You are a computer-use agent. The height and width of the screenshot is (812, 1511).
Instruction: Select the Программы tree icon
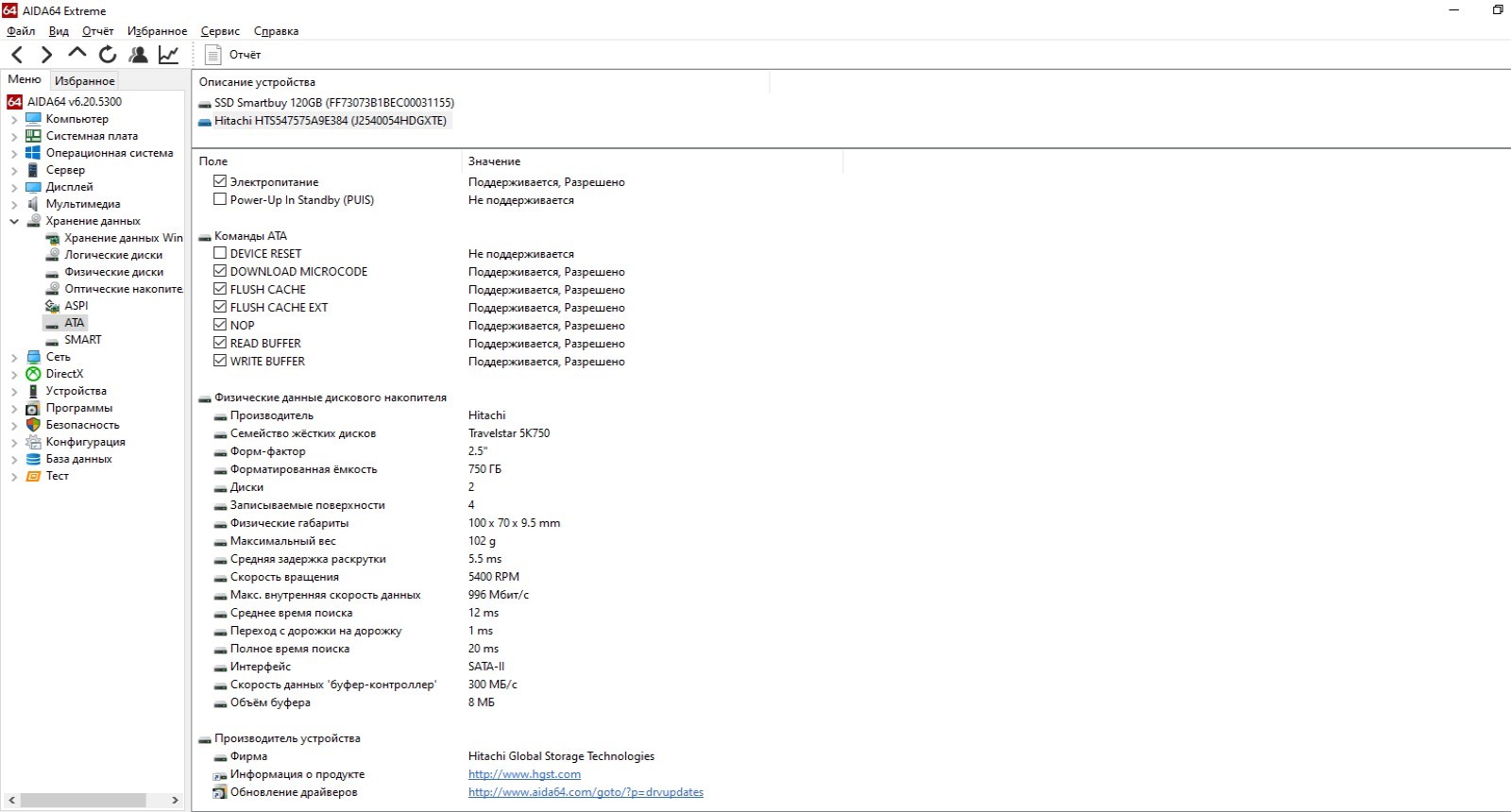pos(33,408)
